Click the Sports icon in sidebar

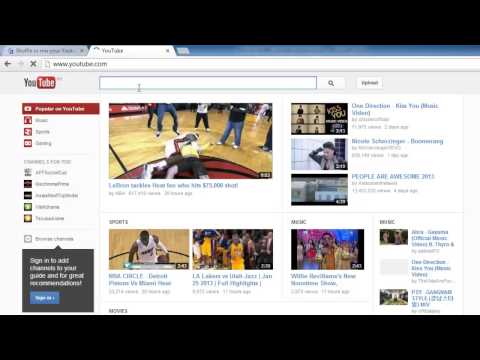pyautogui.click(x=28, y=132)
